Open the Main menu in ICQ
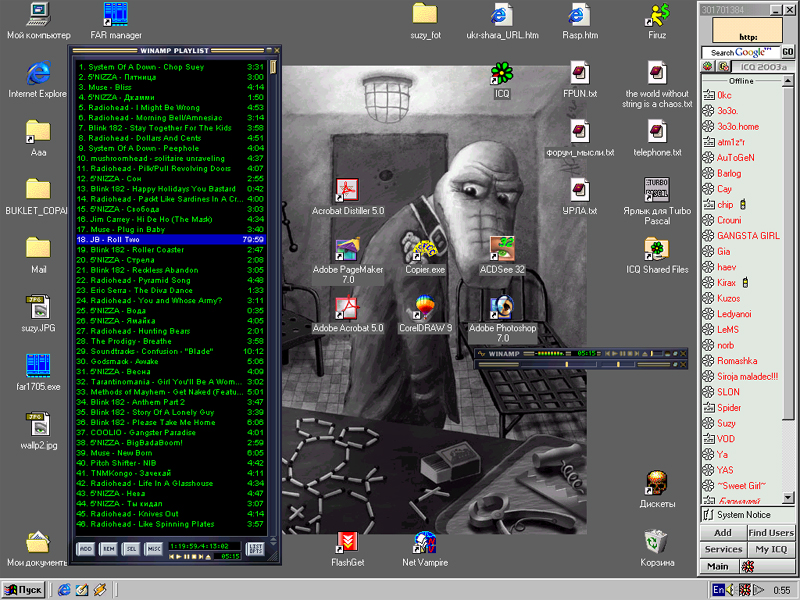This screenshot has height=600, width=800. point(718,566)
